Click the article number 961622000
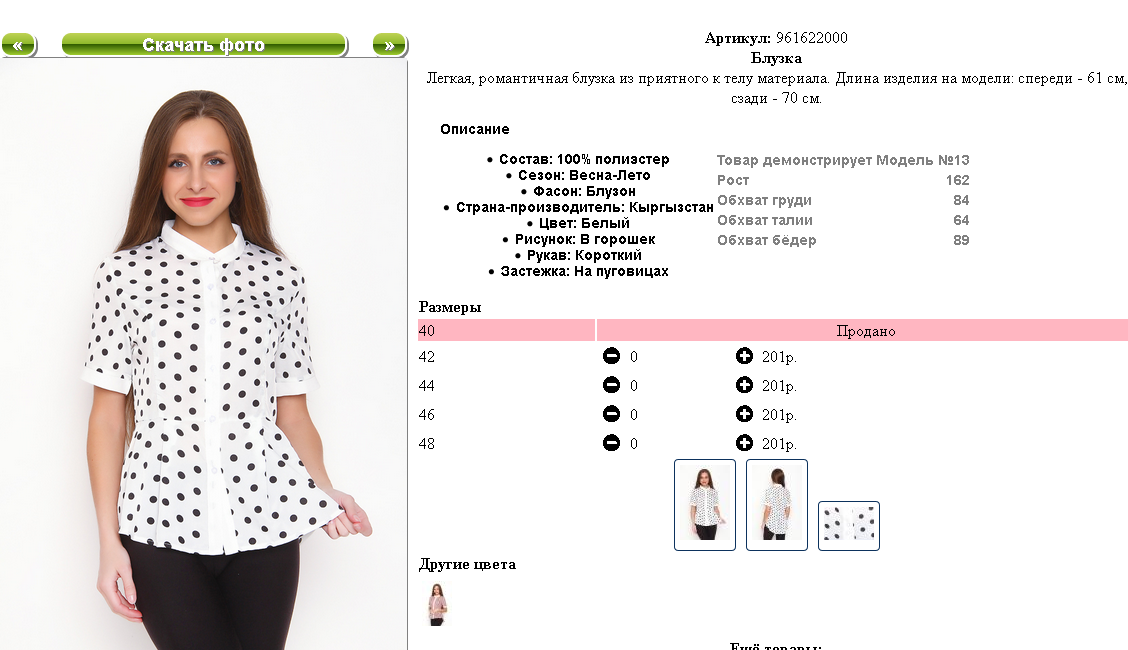The width and height of the screenshot is (1128, 650). 811,37
